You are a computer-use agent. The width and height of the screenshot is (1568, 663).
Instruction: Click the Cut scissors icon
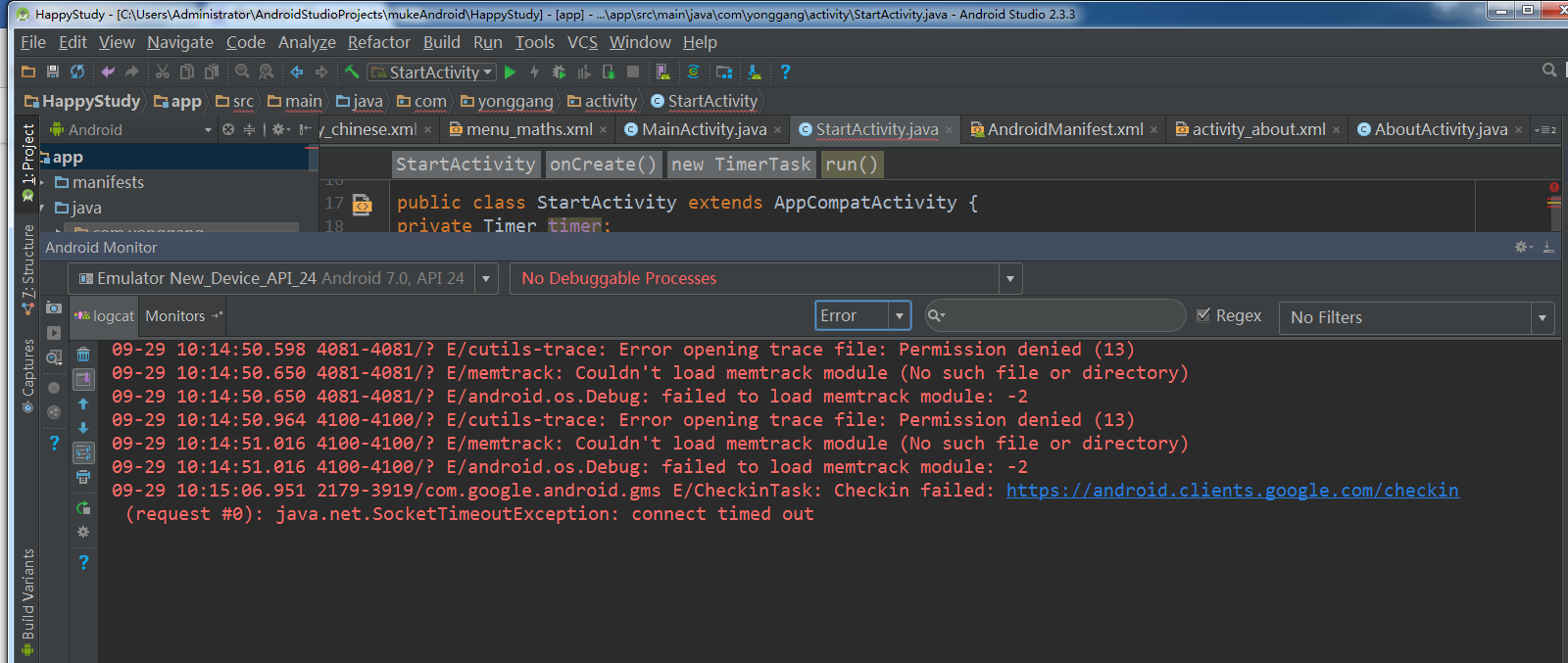coord(163,71)
